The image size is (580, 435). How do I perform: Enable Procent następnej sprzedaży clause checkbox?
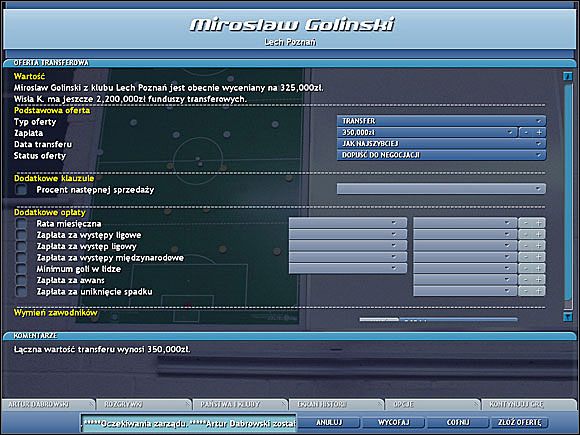pos(21,190)
